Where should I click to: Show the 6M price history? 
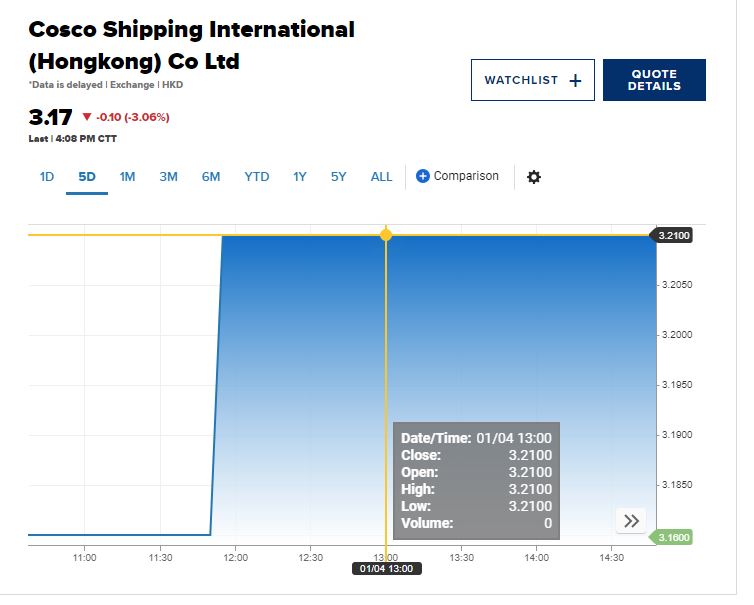tap(211, 177)
